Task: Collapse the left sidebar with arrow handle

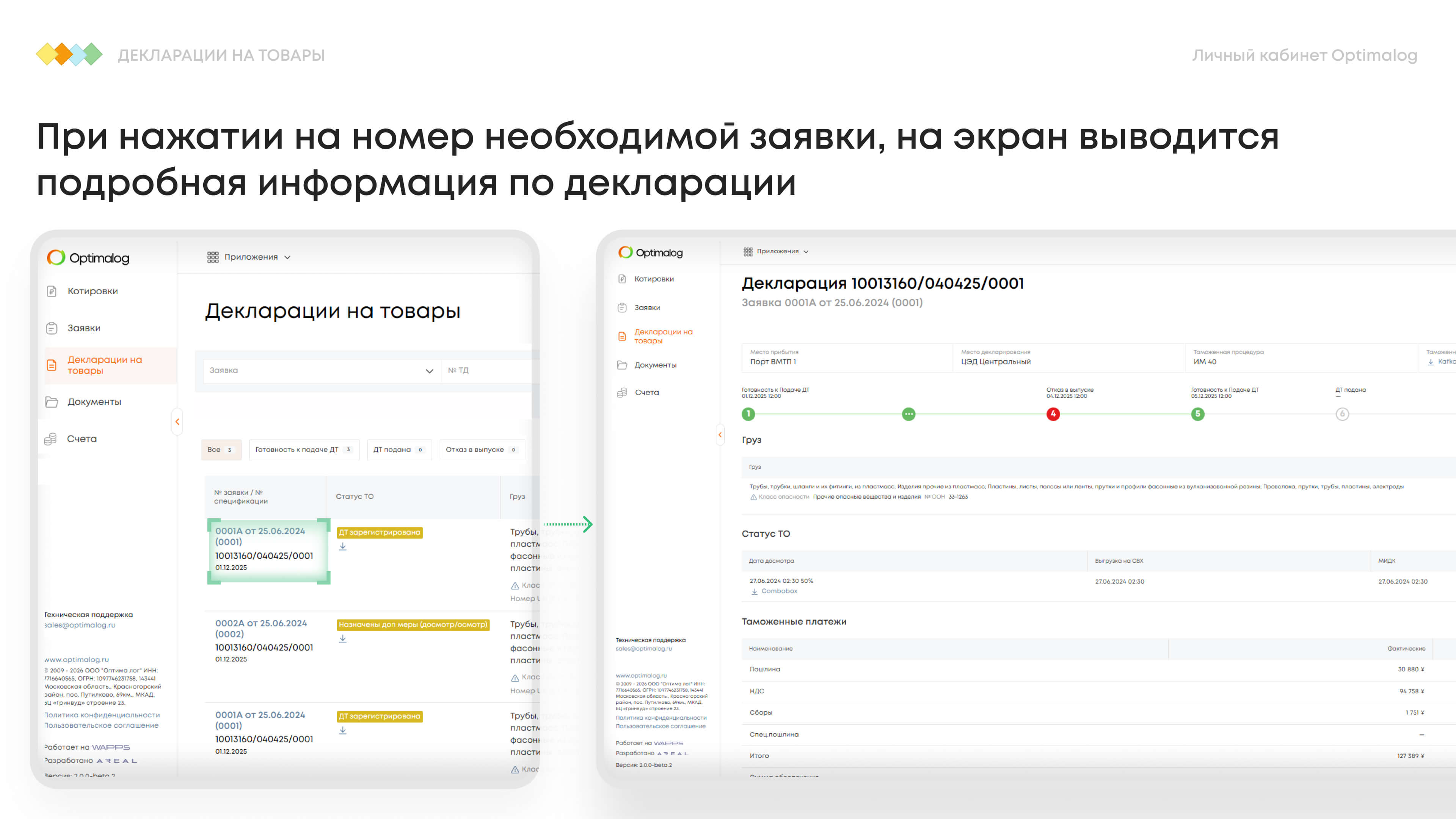Action: pos(177,422)
